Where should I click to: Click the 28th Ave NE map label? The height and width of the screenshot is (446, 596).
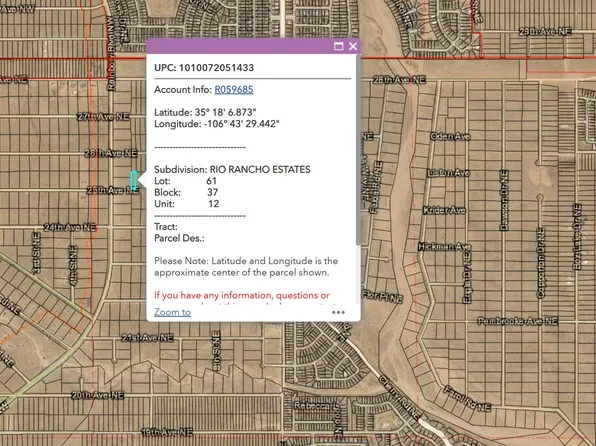(x=399, y=80)
